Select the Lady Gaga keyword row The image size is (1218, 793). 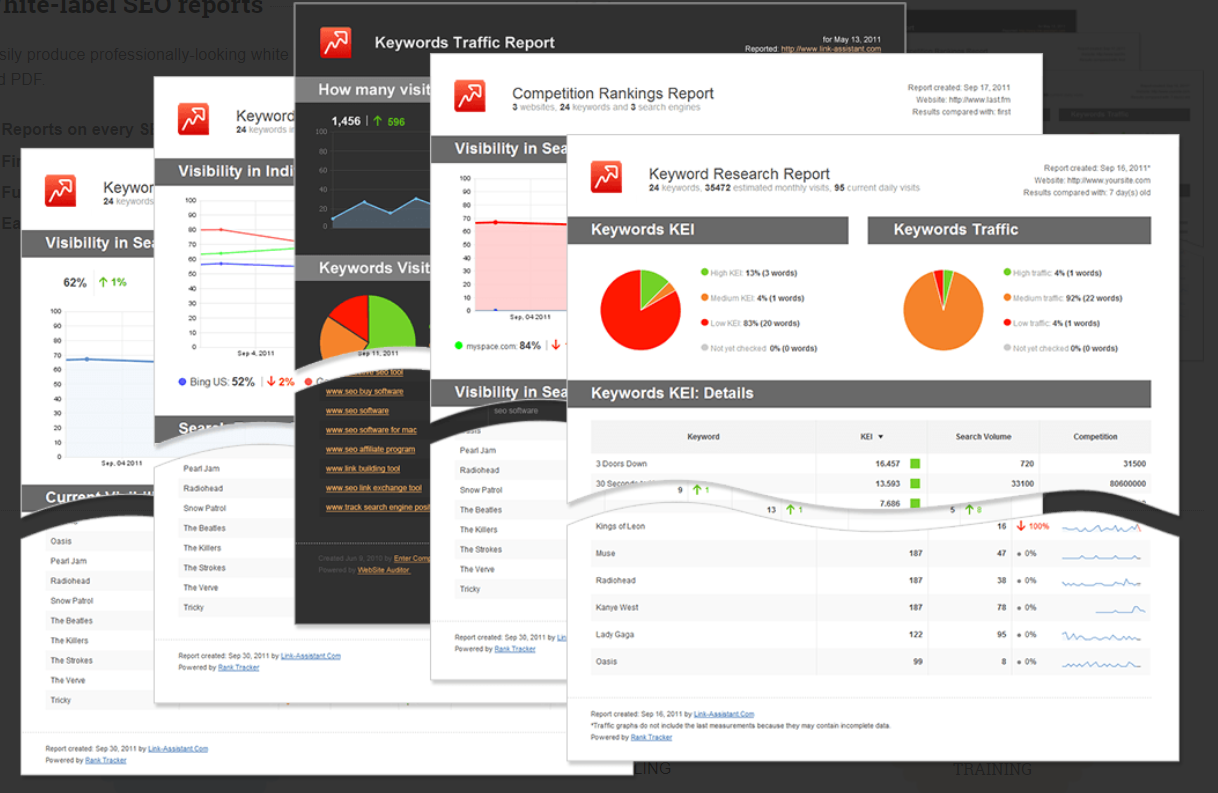click(871, 634)
